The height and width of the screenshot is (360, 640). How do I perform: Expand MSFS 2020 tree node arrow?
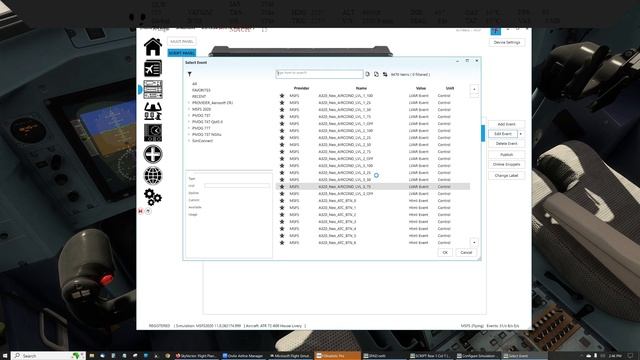click(189, 109)
